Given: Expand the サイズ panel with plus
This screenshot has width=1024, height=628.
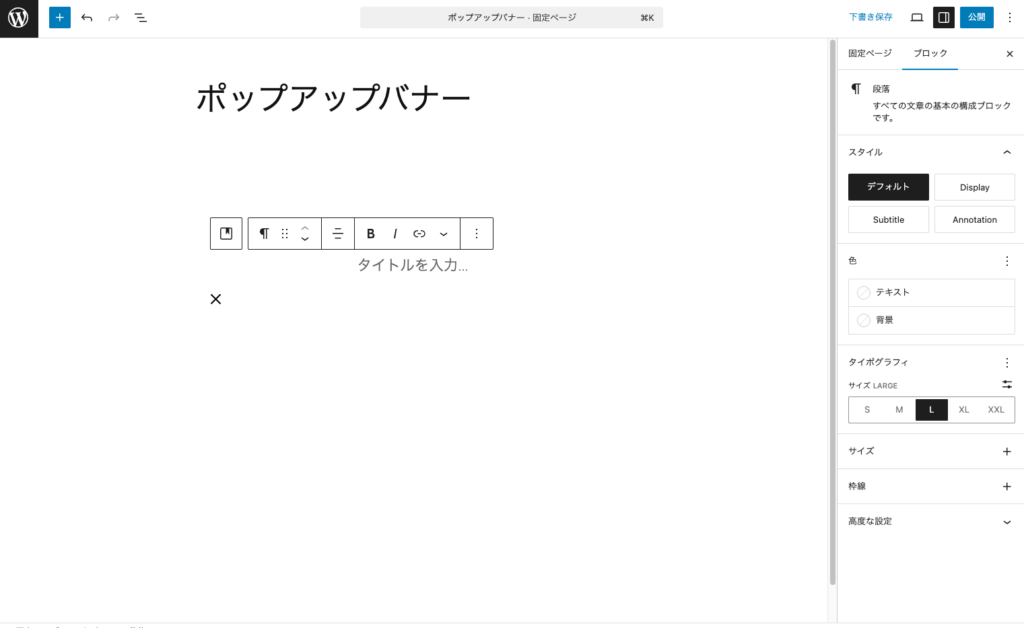Looking at the screenshot, I should 1007,451.
